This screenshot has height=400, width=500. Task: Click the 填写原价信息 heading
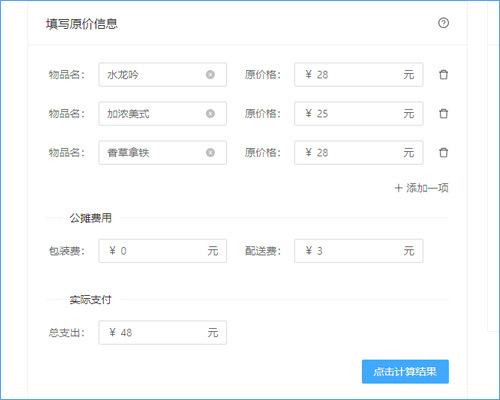click(82, 24)
